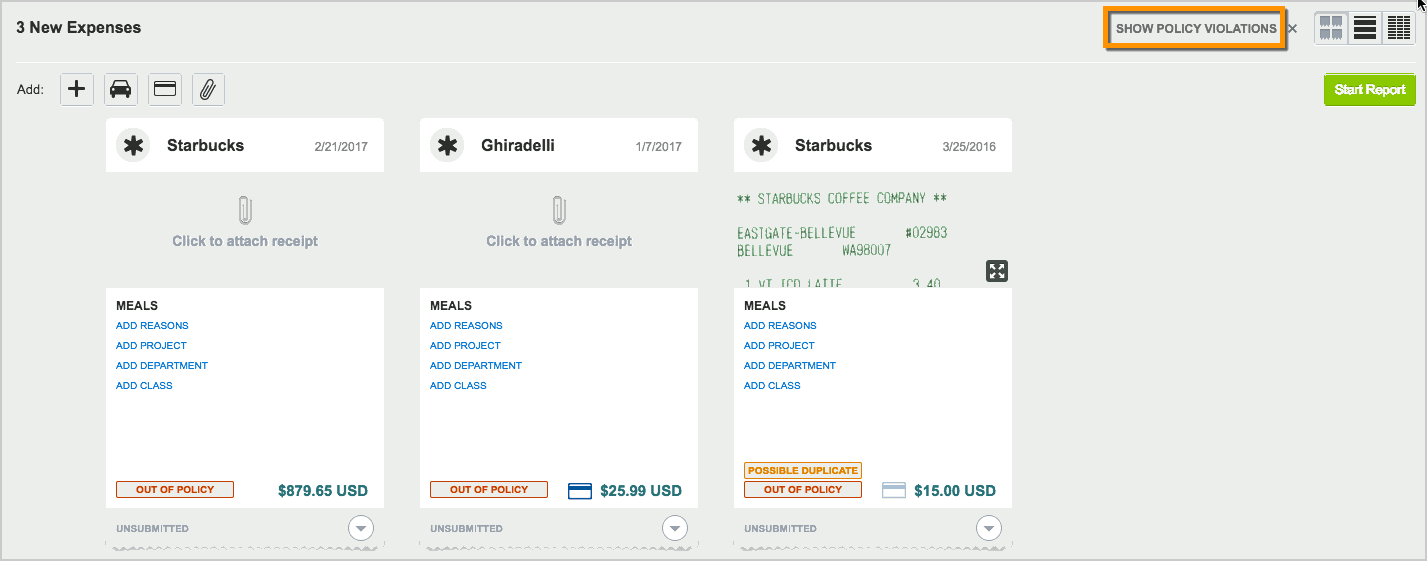The height and width of the screenshot is (561, 1427).
Task: Click the paperclip on the Starbucks $879.65 card
Action: [x=245, y=211]
